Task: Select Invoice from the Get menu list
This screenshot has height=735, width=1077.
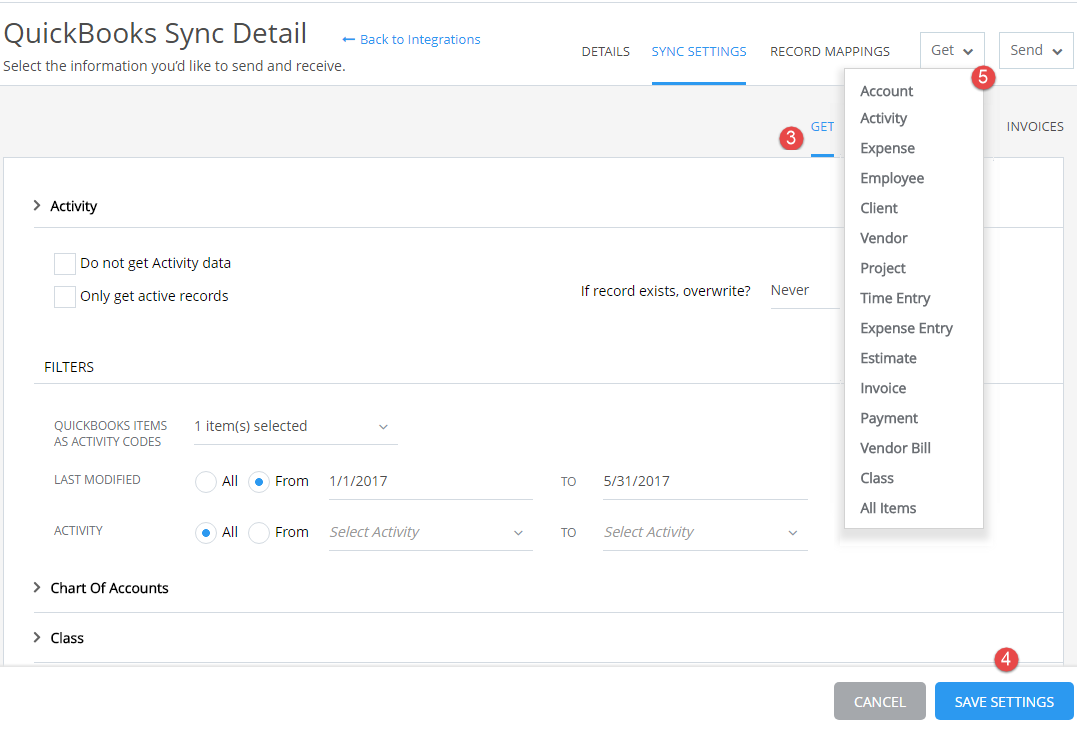Action: pyautogui.click(x=883, y=387)
